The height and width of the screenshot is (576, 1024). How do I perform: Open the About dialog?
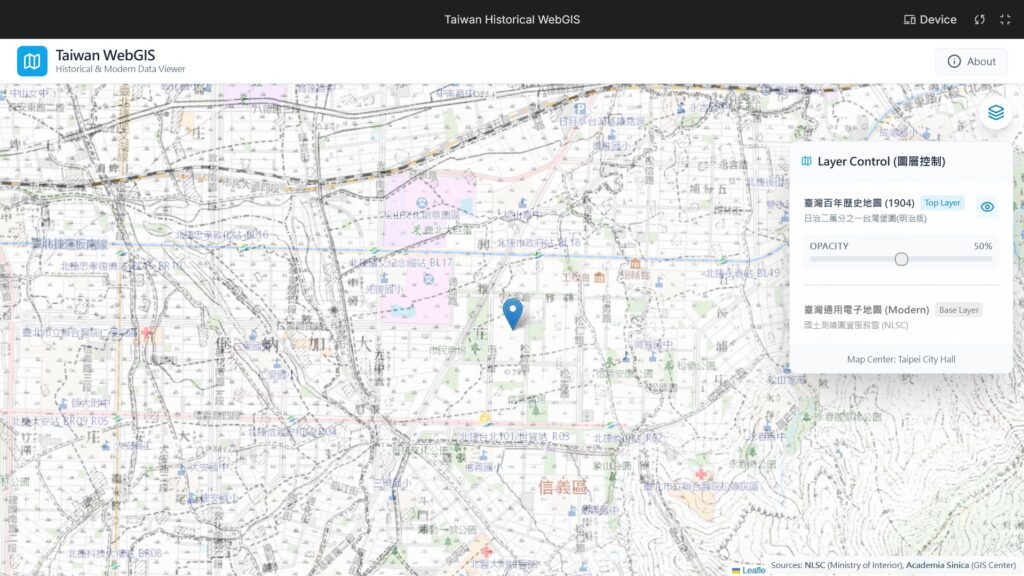[x=971, y=61]
